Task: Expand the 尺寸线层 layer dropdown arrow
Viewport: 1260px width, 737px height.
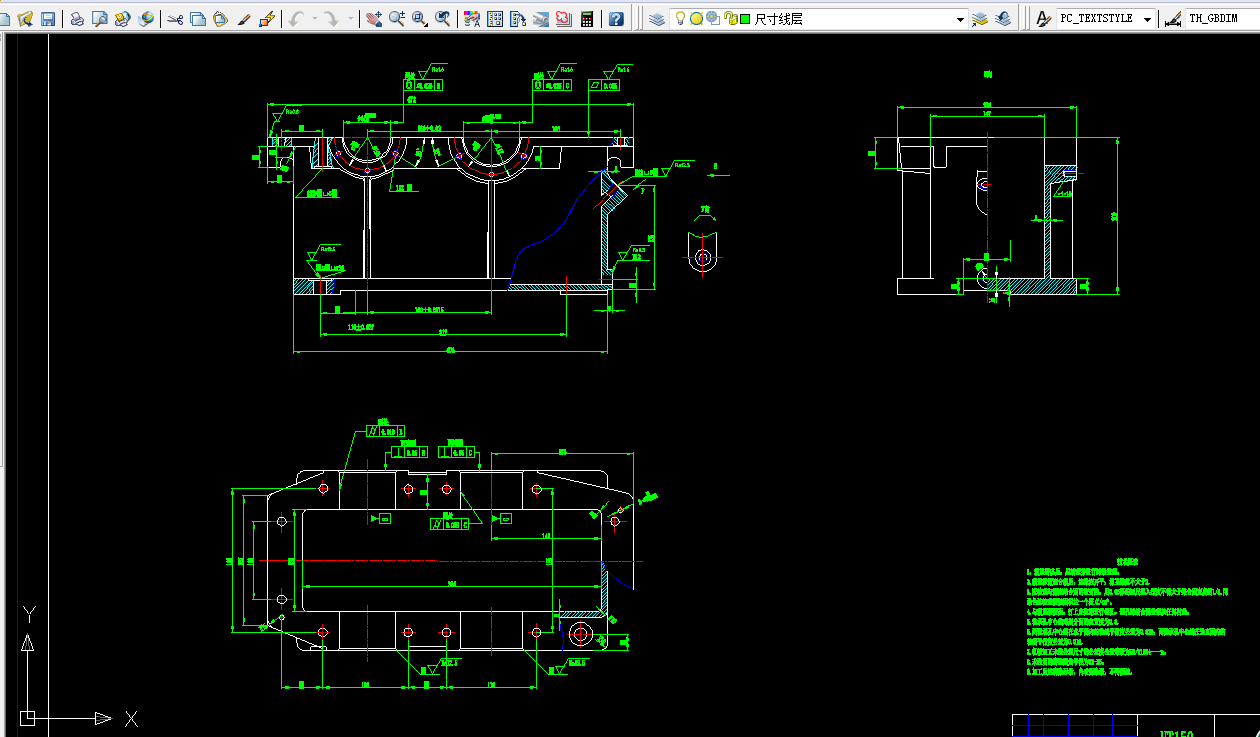Action: 961,19
